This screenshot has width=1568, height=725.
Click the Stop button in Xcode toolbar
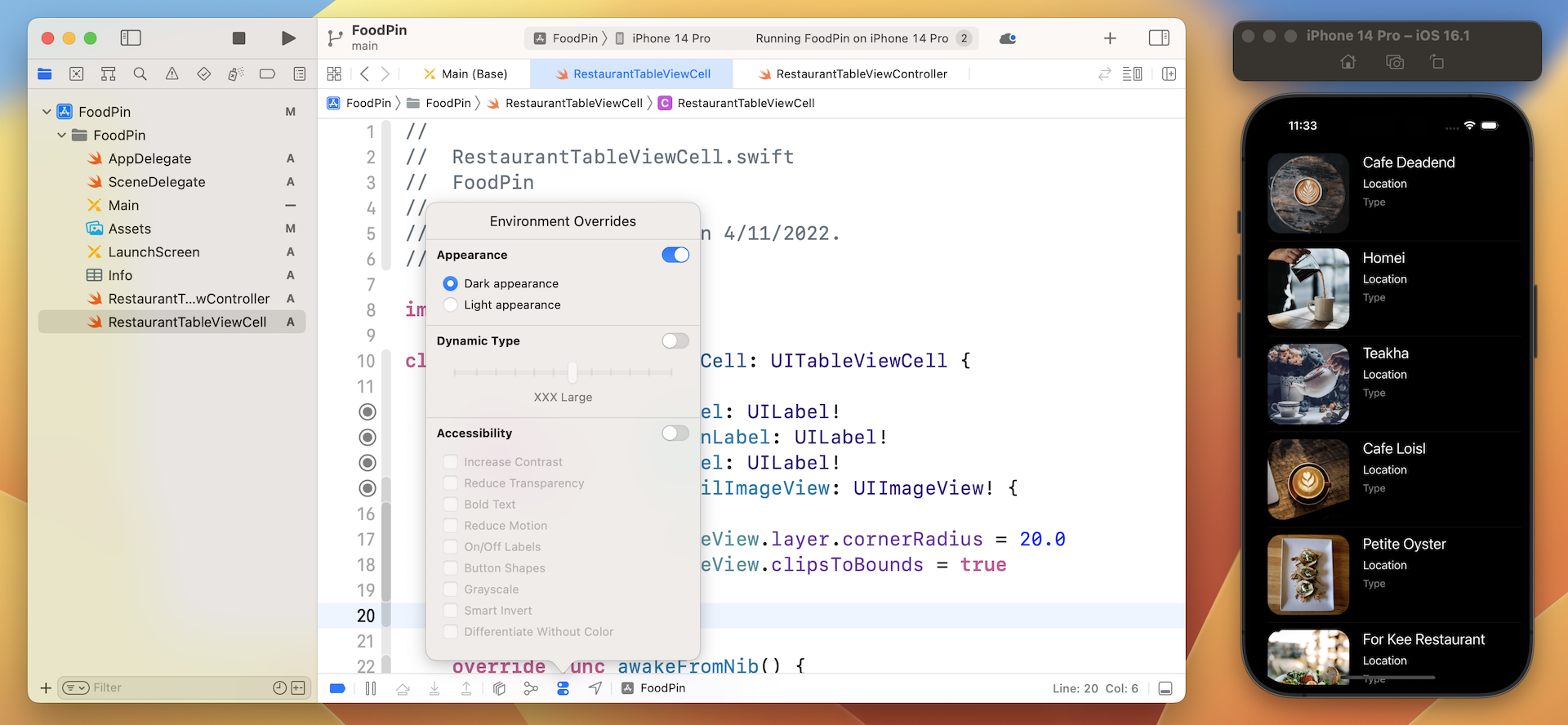tap(238, 38)
